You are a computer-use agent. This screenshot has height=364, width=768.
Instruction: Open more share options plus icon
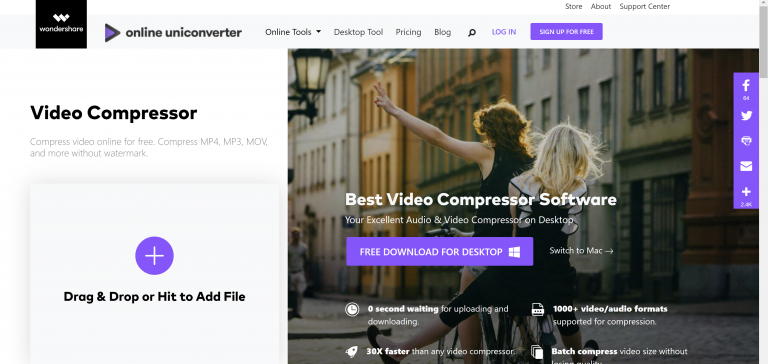[x=746, y=192]
